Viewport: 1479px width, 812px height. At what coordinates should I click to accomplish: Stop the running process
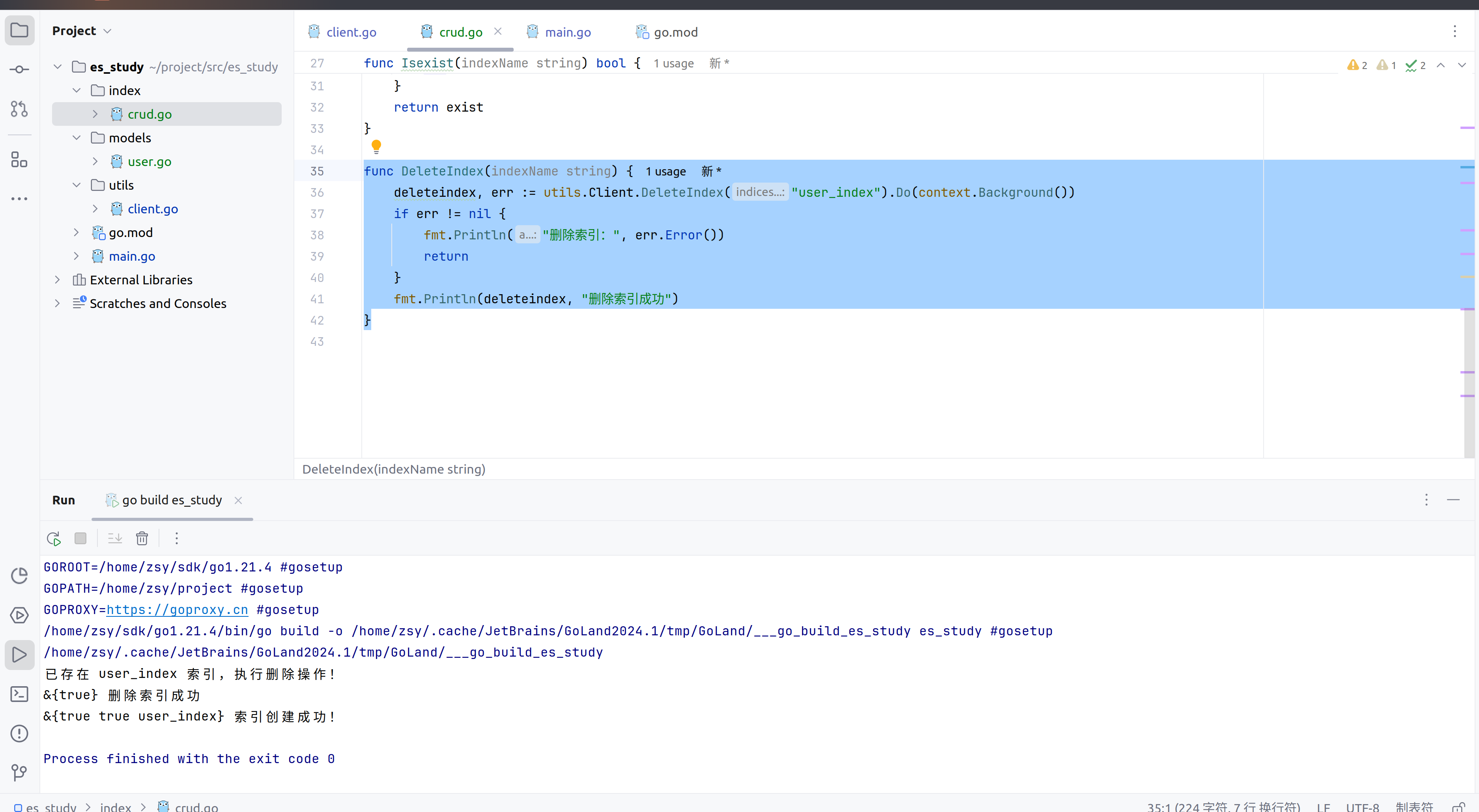[x=80, y=538]
